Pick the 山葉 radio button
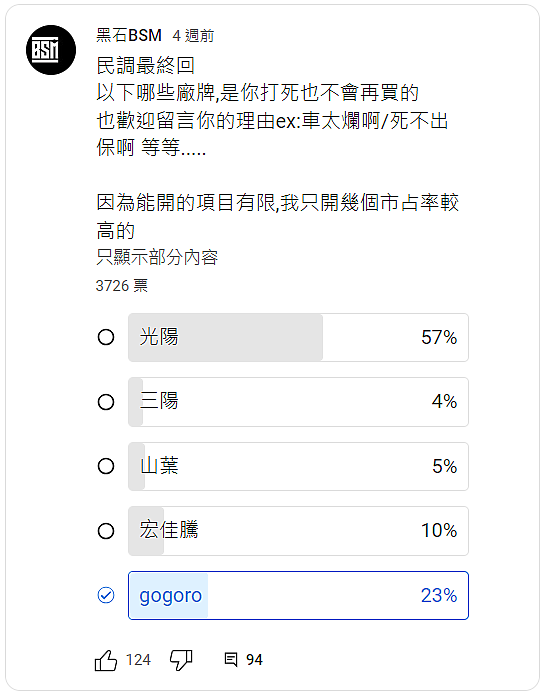 [x=106, y=466]
